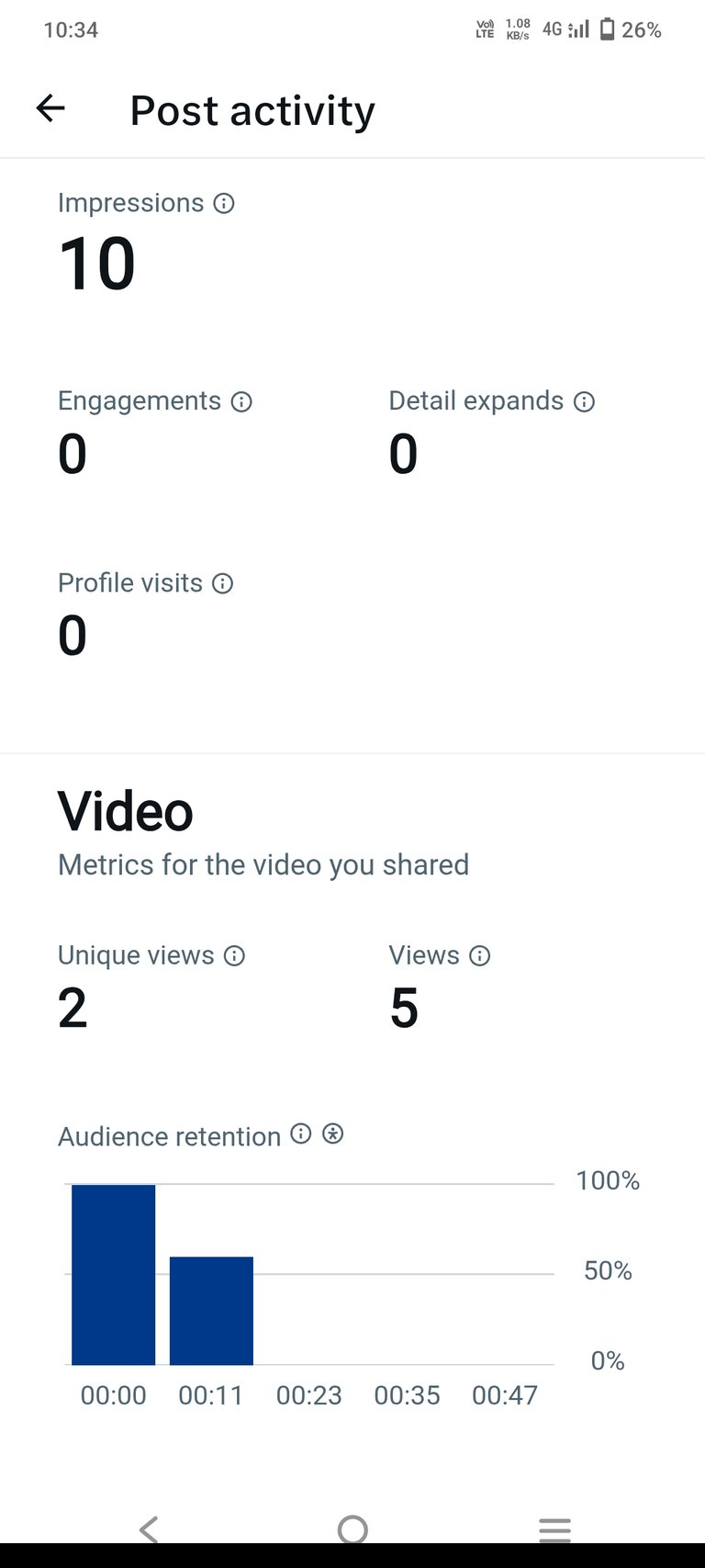Go back using the arrow beside Post activity
The width and height of the screenshot is (705, 1568).
click(x=50, y=108)
